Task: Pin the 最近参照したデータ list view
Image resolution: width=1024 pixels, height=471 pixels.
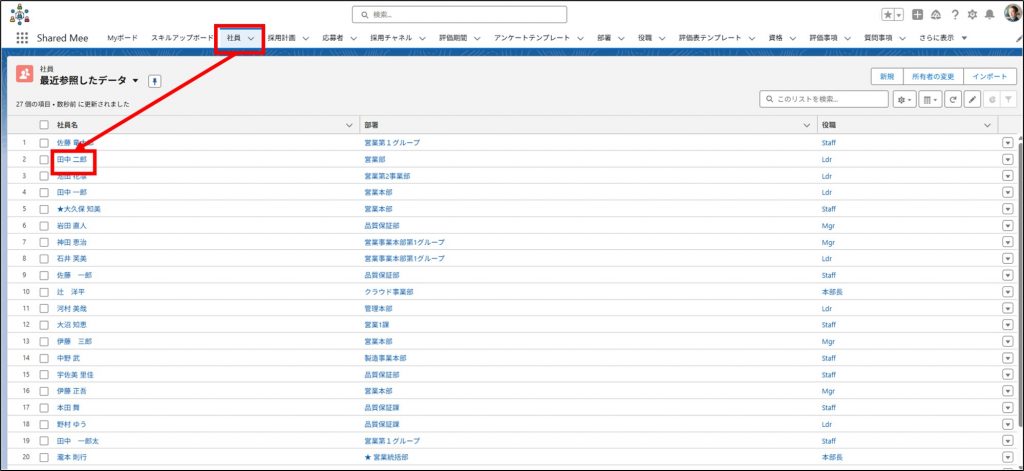Action: (x=154, y=81)
